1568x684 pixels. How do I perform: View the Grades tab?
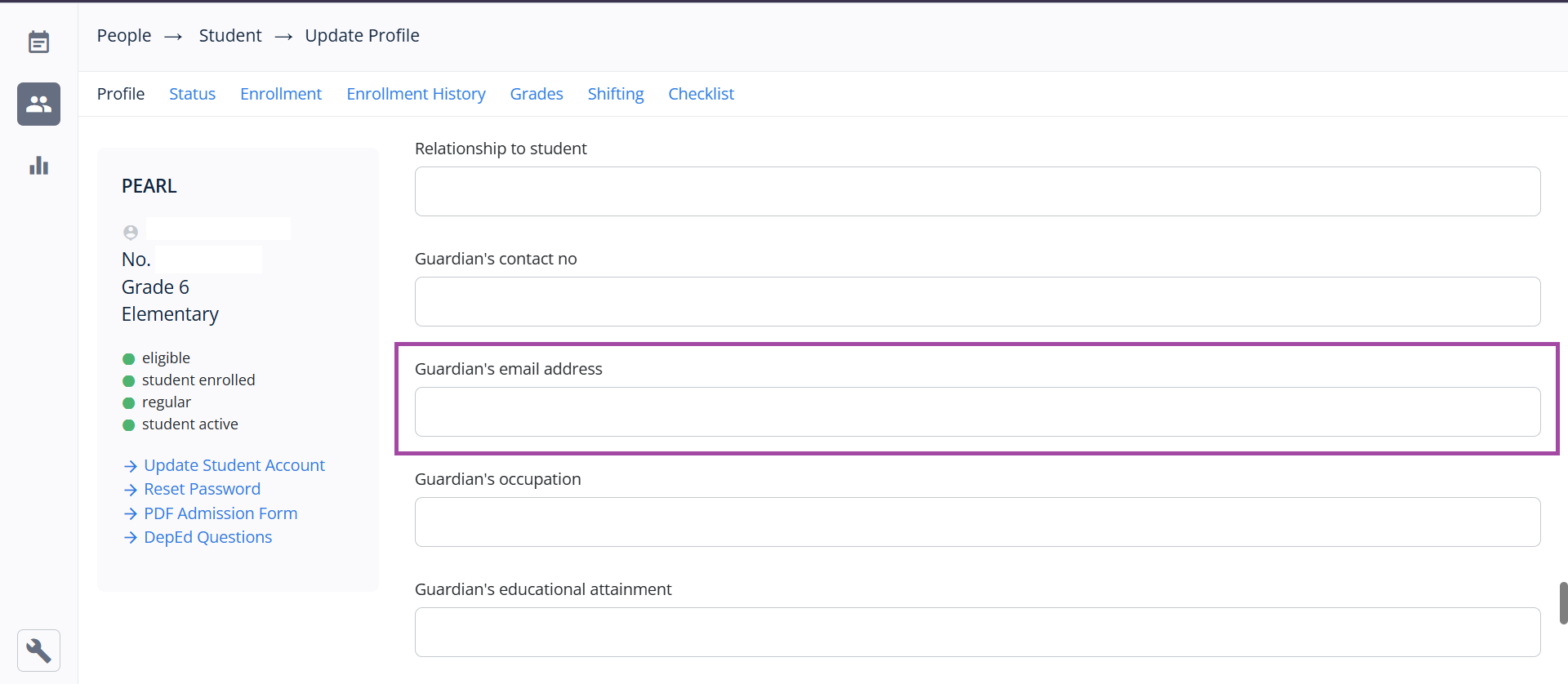(537, 94)
